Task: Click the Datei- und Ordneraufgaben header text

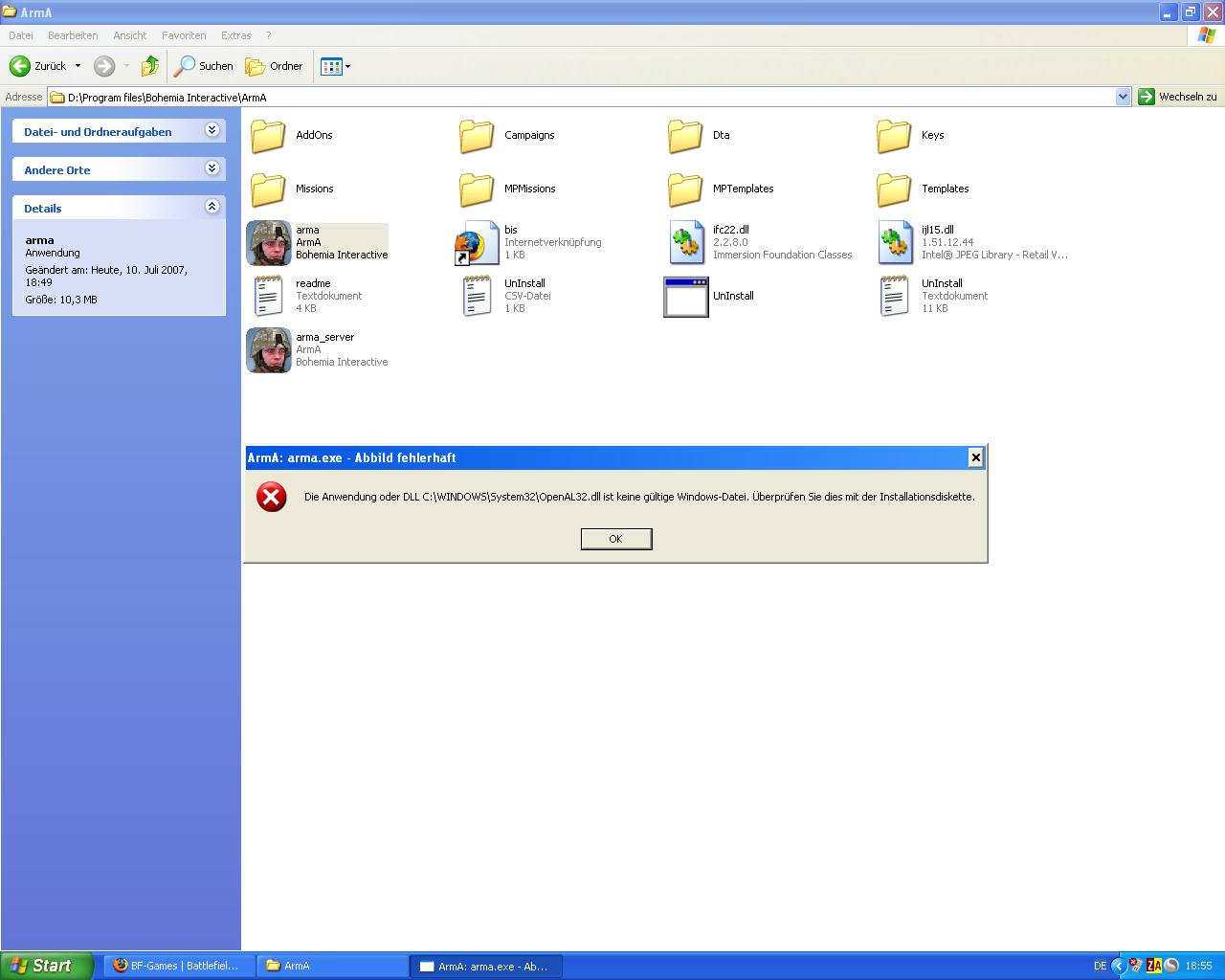Action: click(98, 132)
